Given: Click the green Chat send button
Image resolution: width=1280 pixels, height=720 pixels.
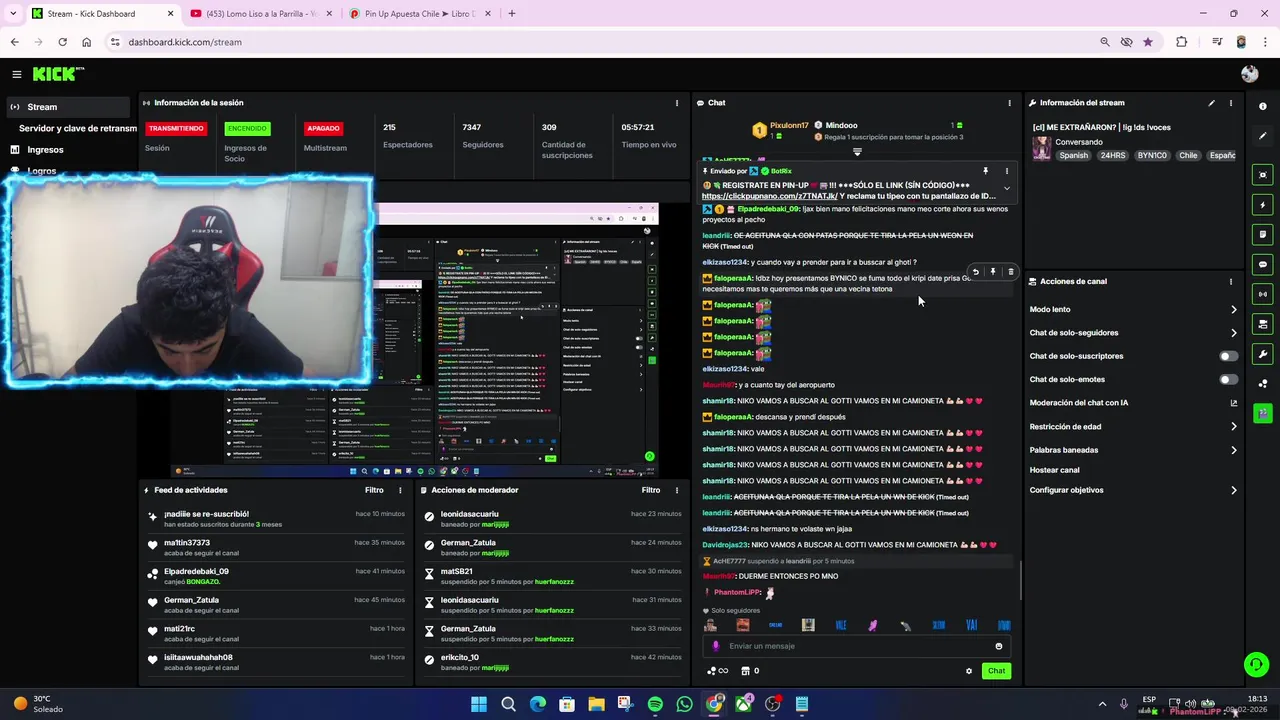Looking at the screenshot, I should [996, 671].
